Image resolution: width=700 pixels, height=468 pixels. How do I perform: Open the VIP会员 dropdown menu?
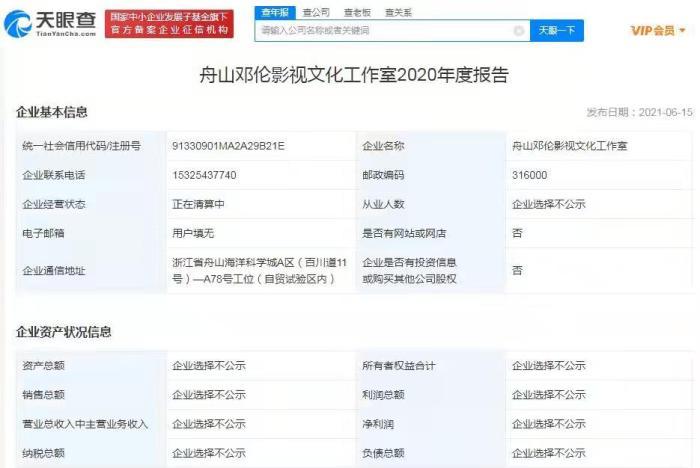tap(658, 31)
